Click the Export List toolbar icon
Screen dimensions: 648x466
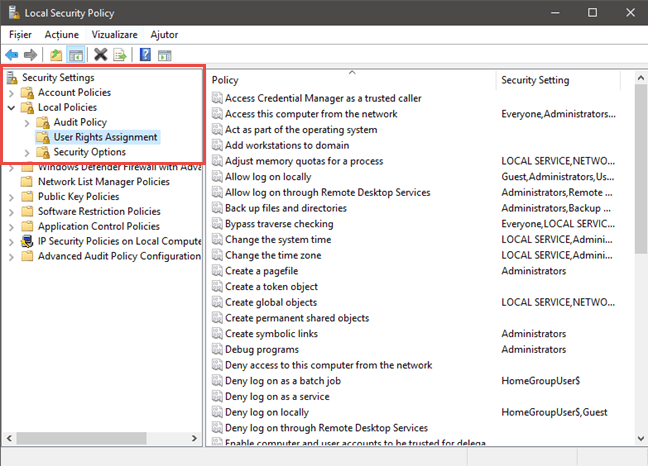coord(120,55)
